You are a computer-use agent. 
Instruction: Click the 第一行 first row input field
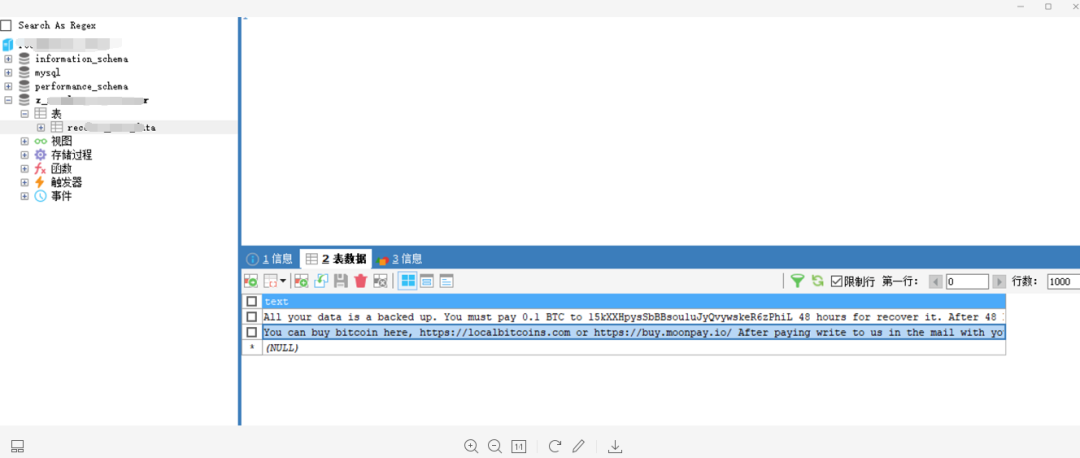point(966,282)
